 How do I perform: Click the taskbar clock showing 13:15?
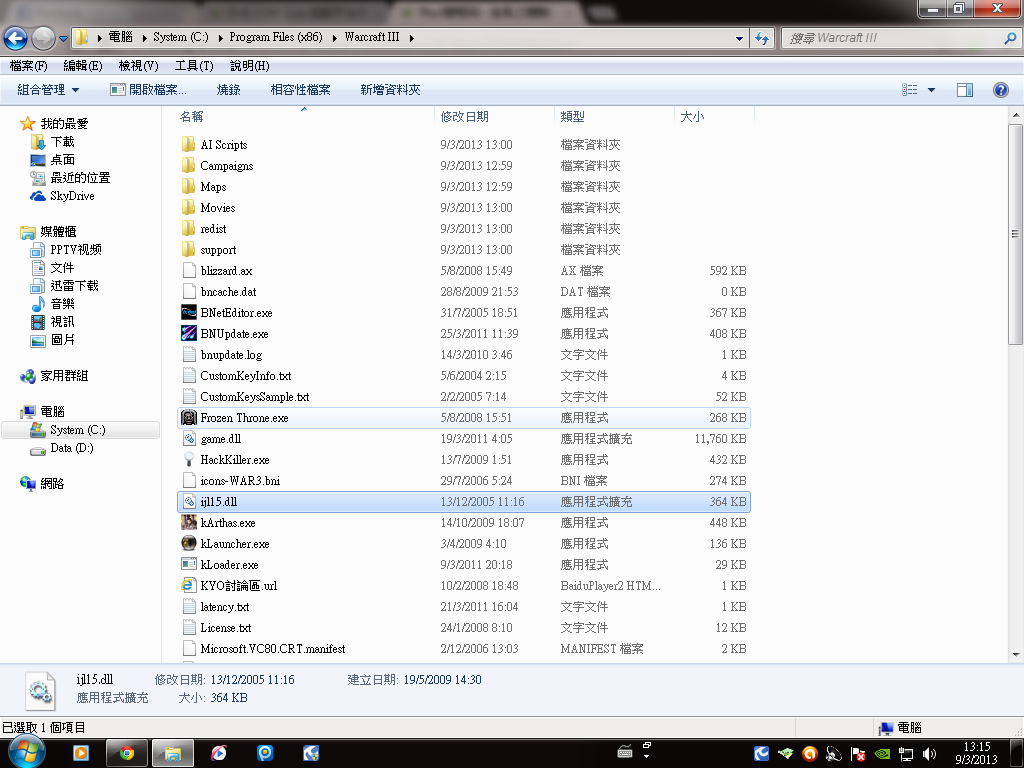tap(976, 753)
